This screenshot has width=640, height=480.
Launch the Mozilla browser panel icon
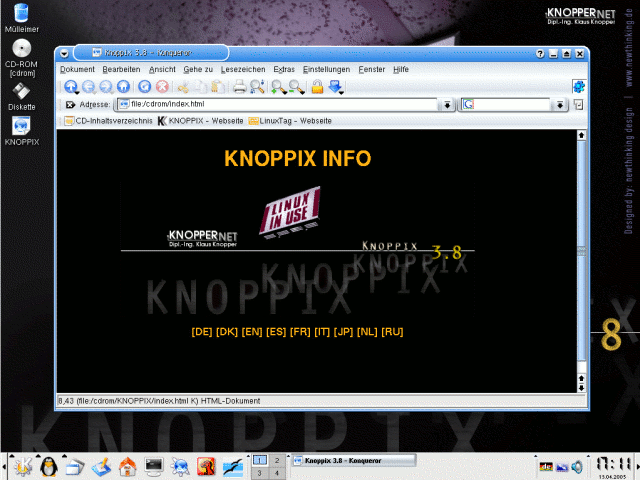pos(206,467)
